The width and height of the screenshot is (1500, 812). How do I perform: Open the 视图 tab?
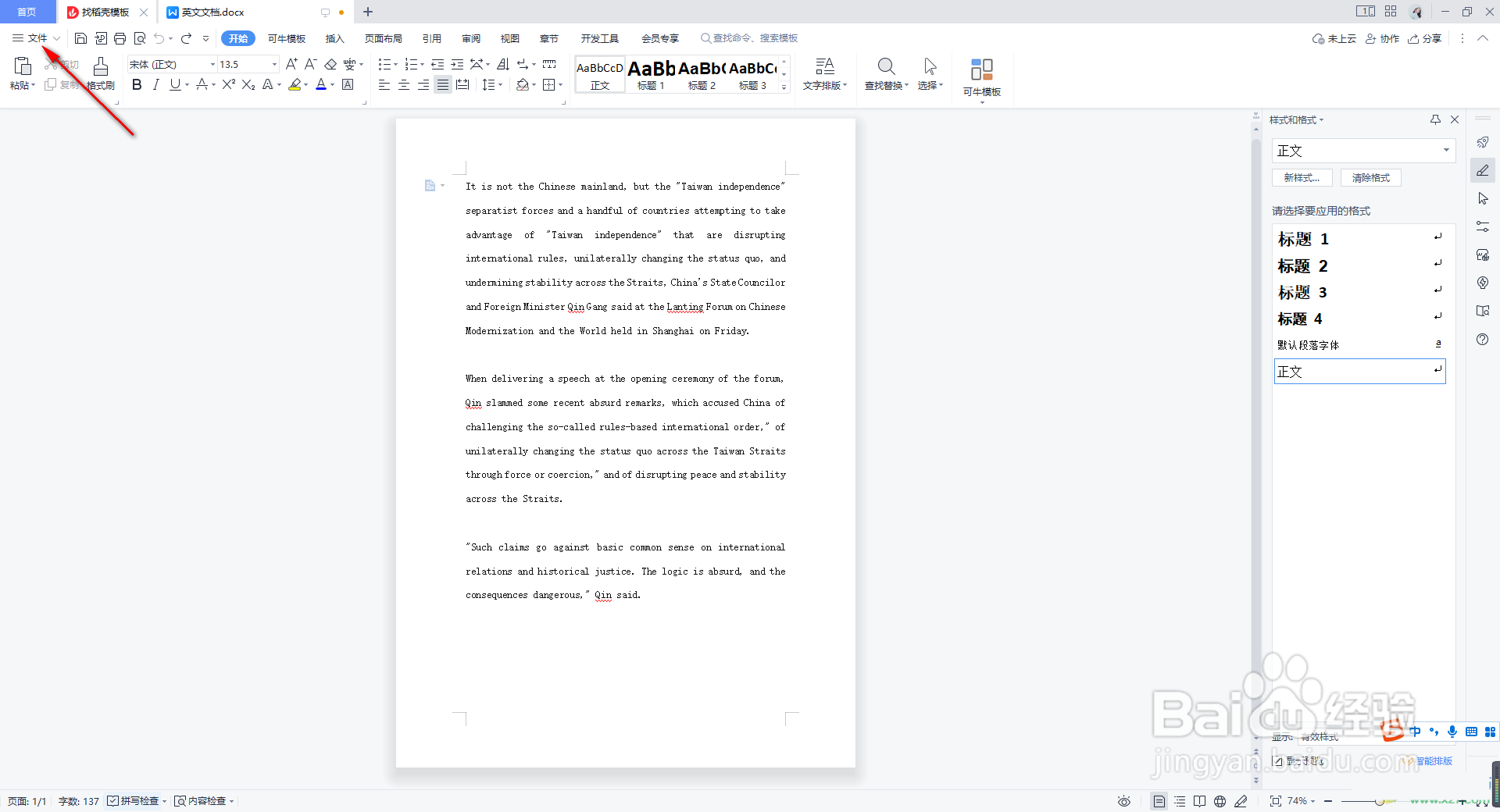tap(509, 38)
